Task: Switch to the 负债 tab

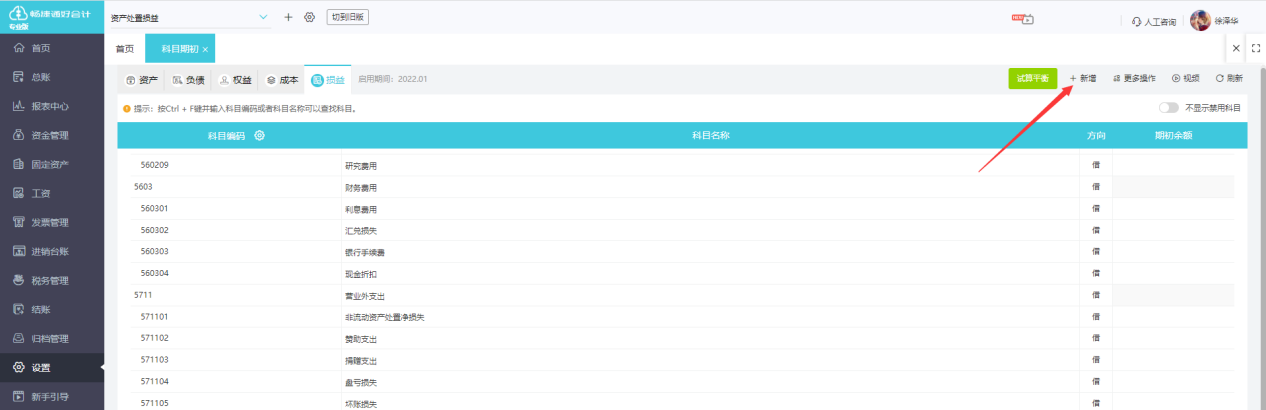Action: pyautogui.click(x=188, y=80)
